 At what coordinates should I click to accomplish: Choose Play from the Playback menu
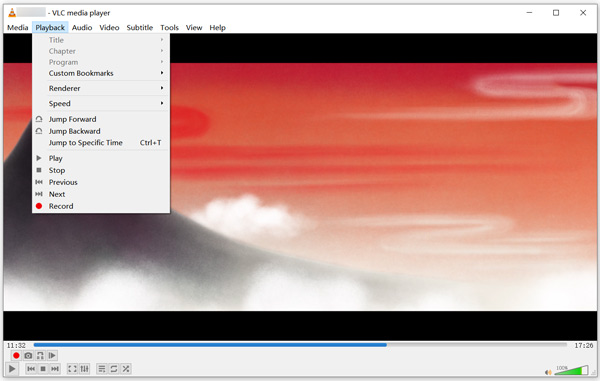pyautogui.click(x=101, y=158)
